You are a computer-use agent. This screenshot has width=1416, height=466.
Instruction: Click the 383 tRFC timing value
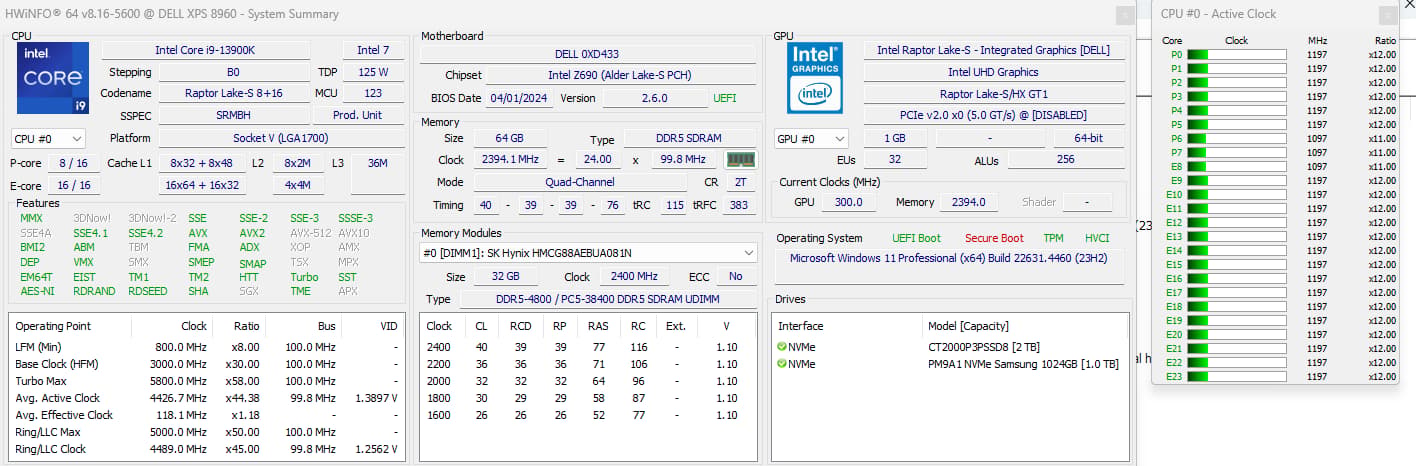pos(739,205)
